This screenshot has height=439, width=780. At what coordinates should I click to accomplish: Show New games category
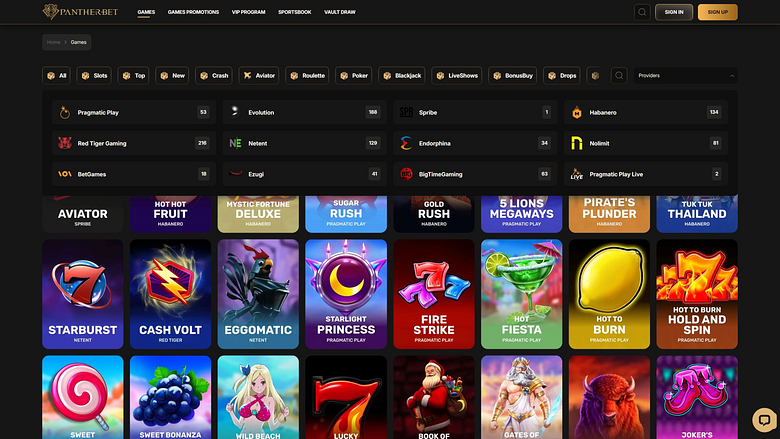point(172,76)
